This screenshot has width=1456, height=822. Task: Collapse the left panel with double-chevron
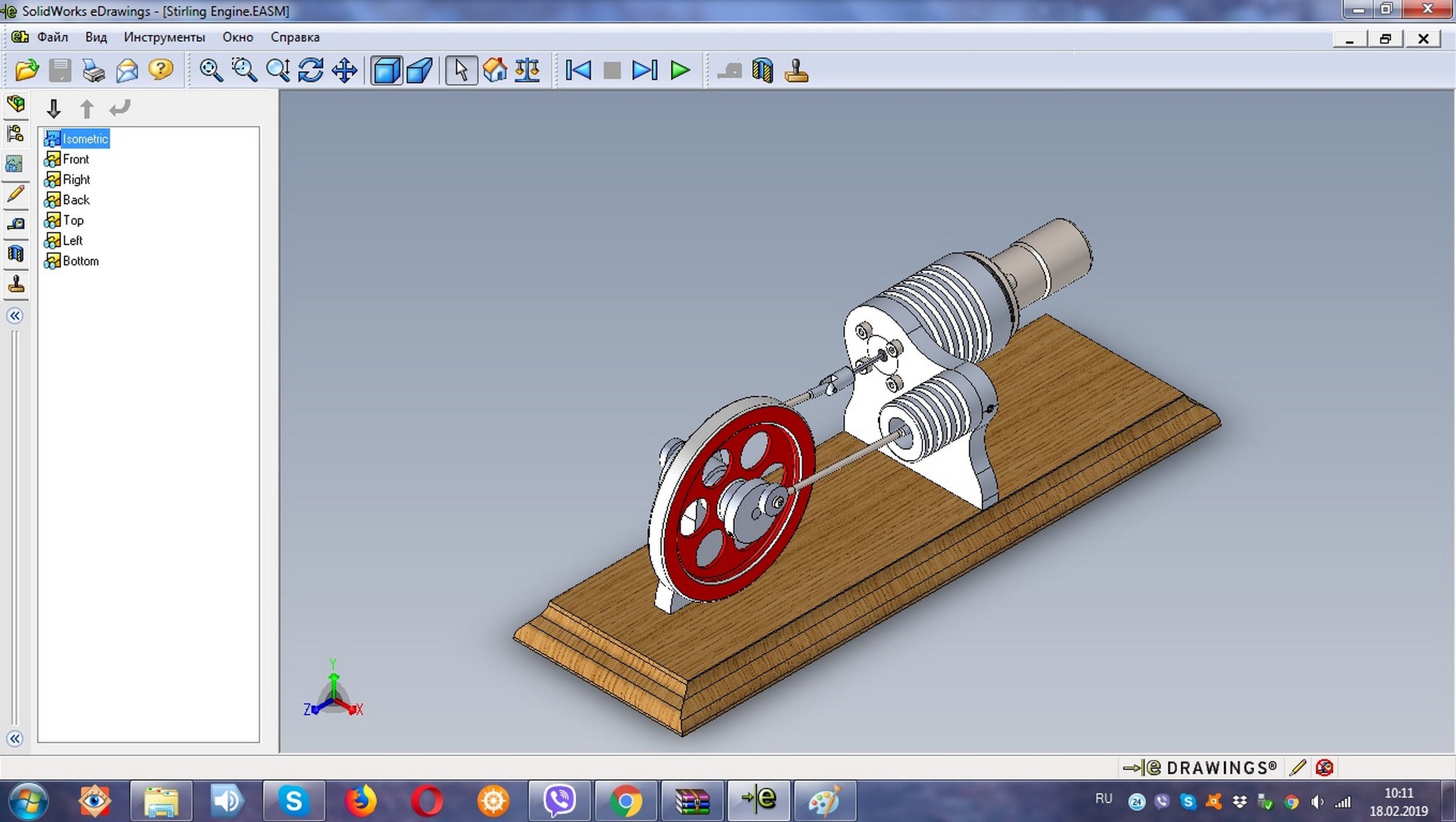tap(14, 316)
